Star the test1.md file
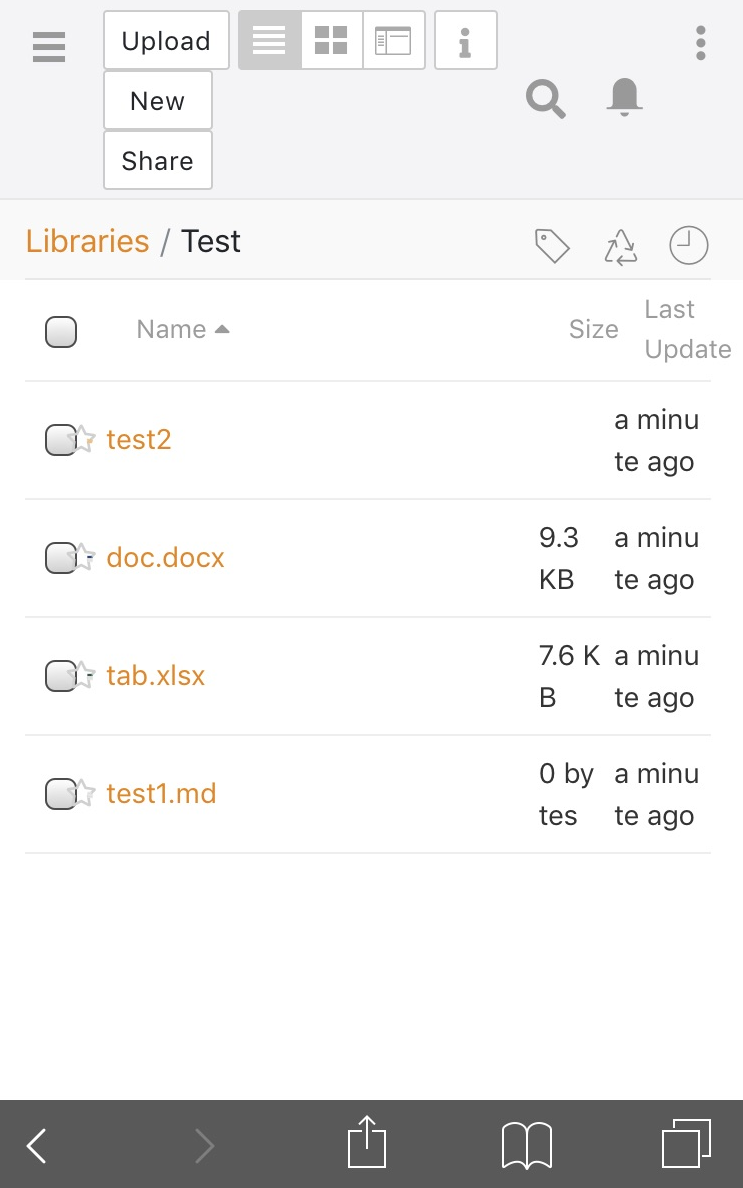The image size is (743, 1188). pyautogui.click(x=84, y=793)
